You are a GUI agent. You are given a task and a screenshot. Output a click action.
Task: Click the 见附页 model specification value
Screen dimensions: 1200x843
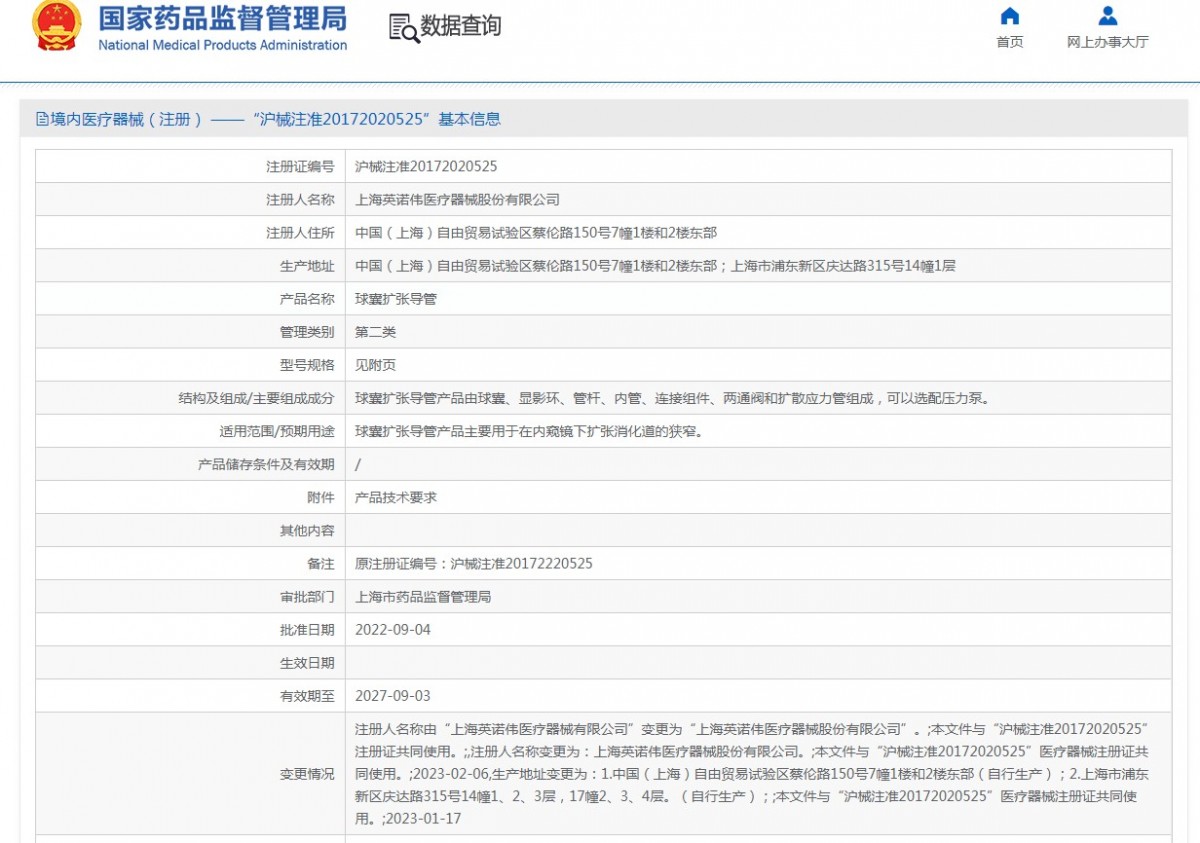375,365
